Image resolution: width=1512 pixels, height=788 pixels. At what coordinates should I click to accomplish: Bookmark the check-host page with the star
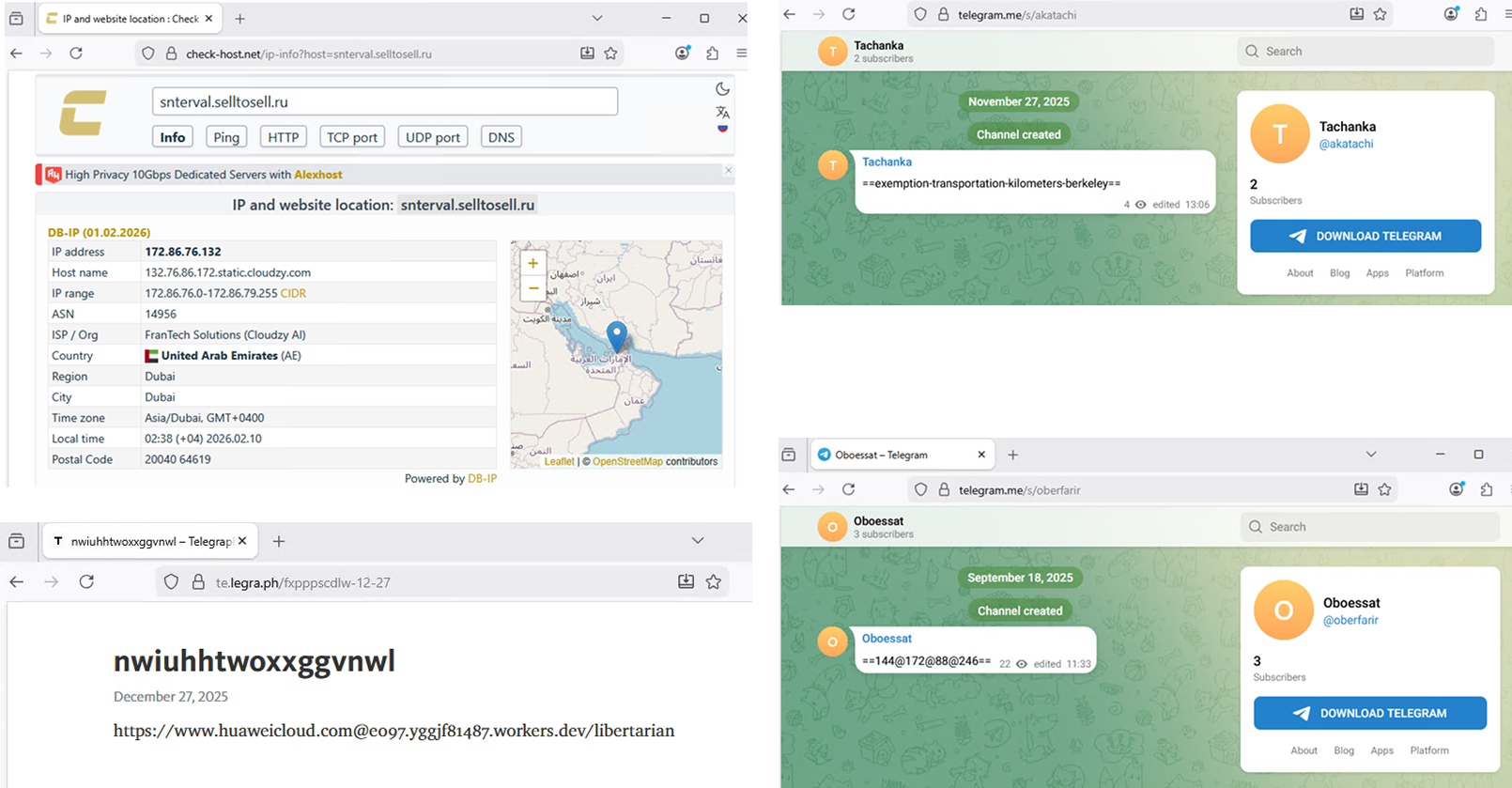pyautogui.click(x=611, y=54)
